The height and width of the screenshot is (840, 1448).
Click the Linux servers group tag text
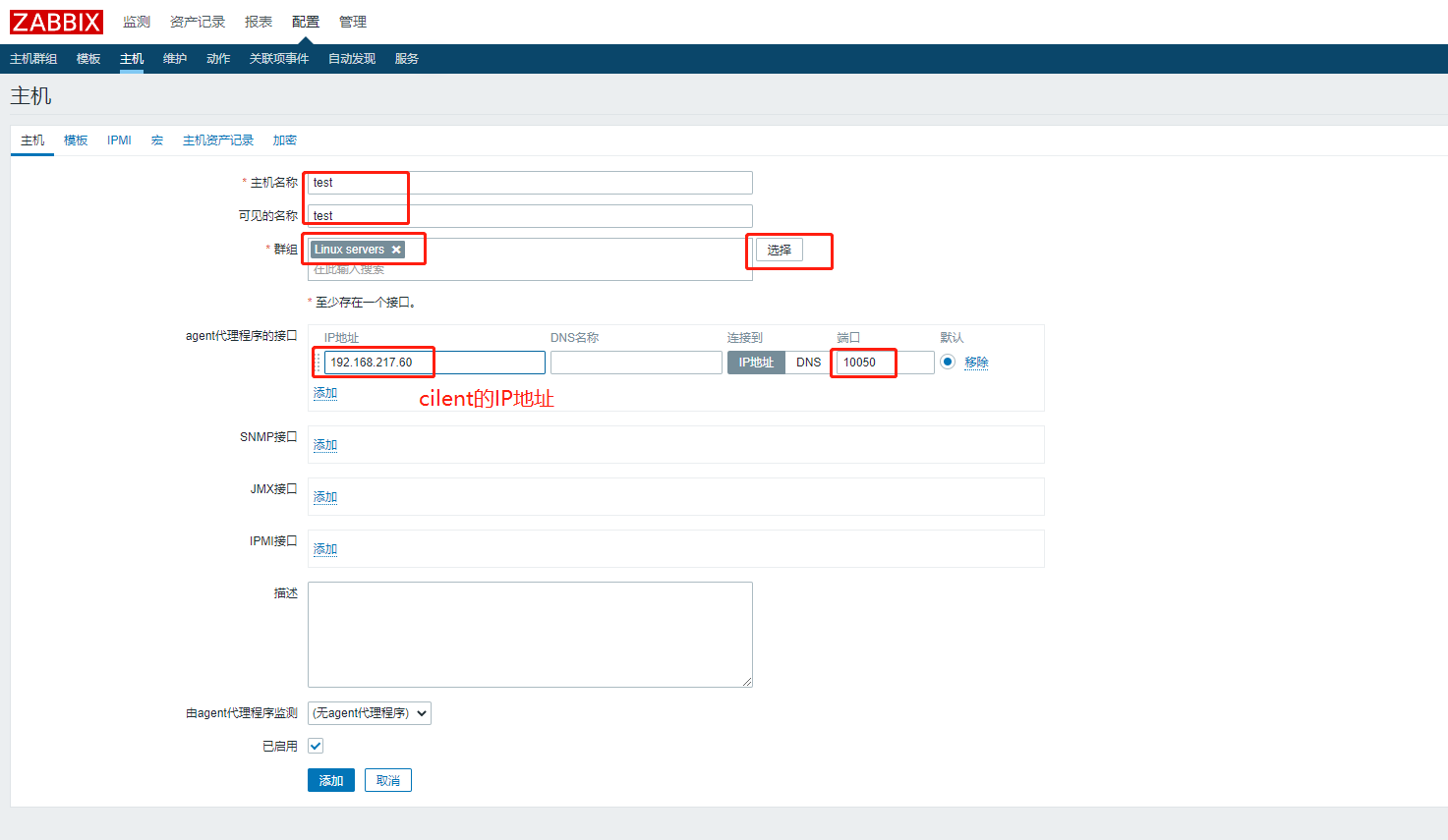(349, 250)
